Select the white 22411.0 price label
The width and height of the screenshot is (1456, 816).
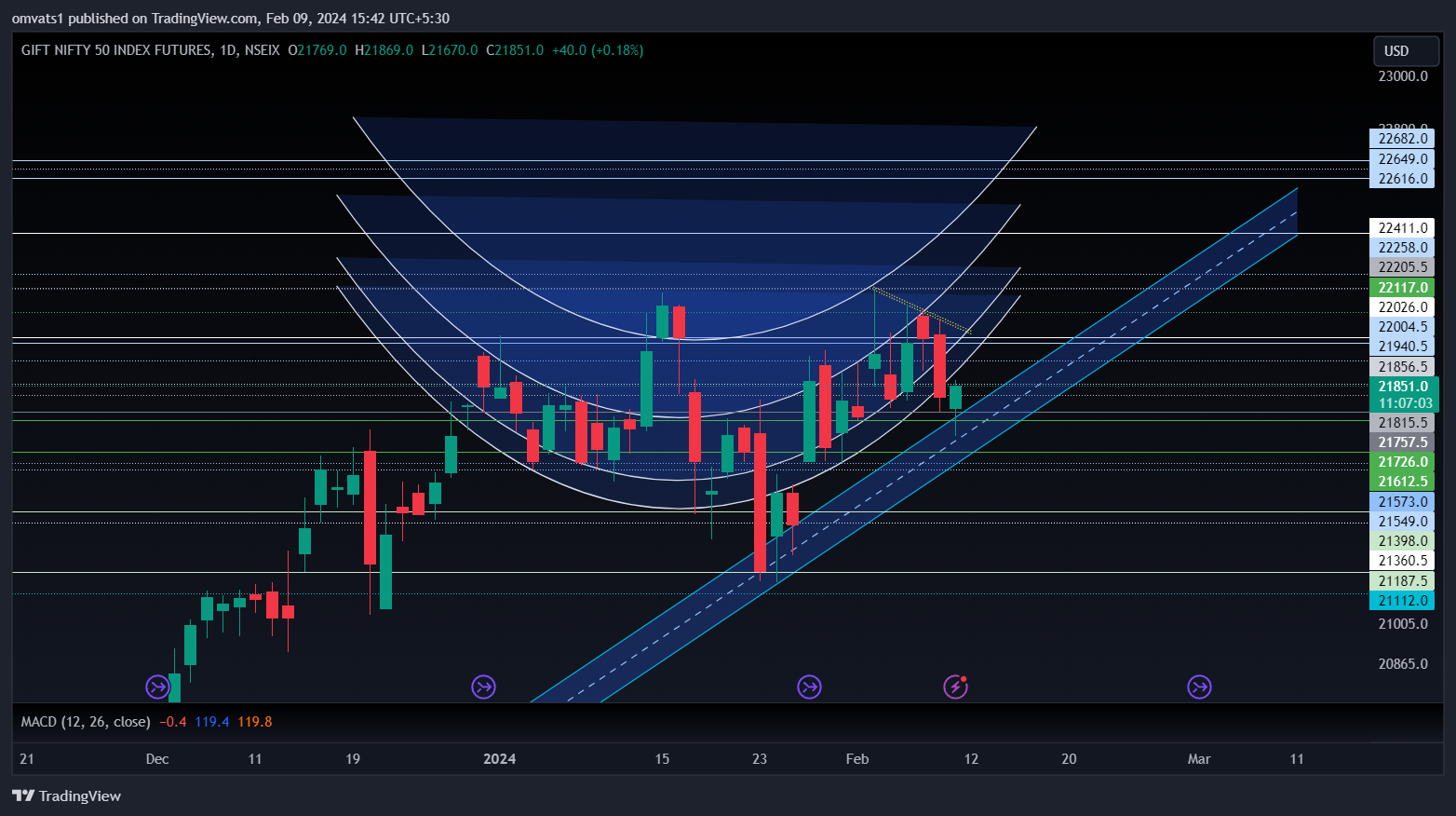click(1402, 228)
